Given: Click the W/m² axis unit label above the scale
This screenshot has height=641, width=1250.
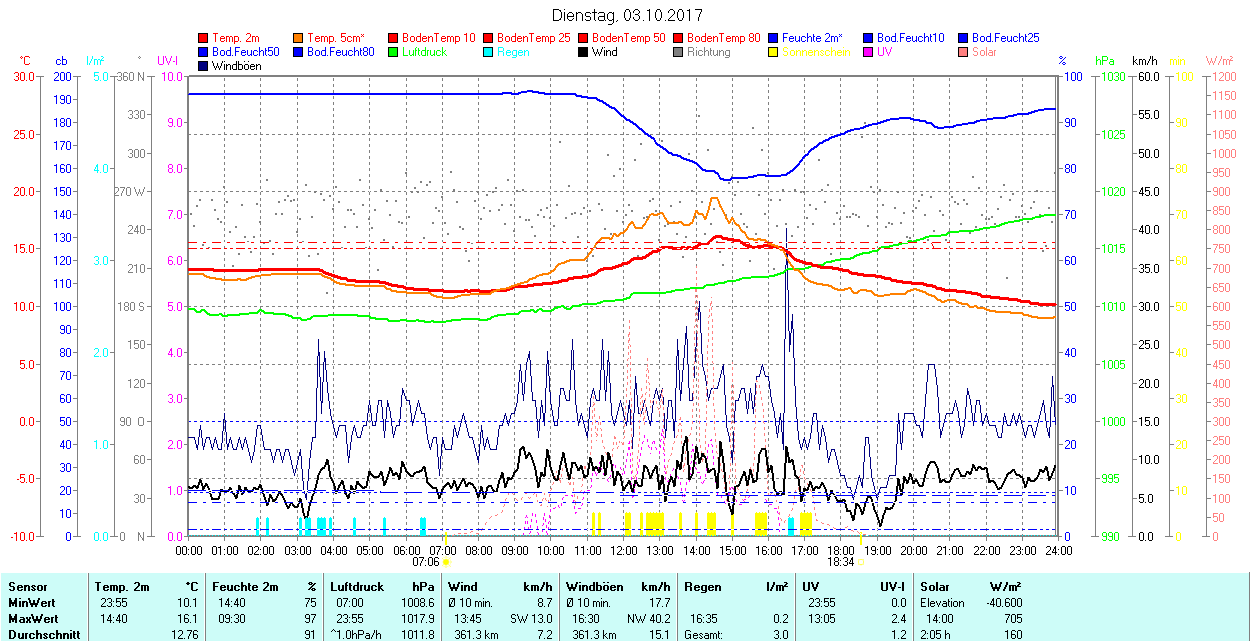Looking at the screenshot, I should (1221, 61).
